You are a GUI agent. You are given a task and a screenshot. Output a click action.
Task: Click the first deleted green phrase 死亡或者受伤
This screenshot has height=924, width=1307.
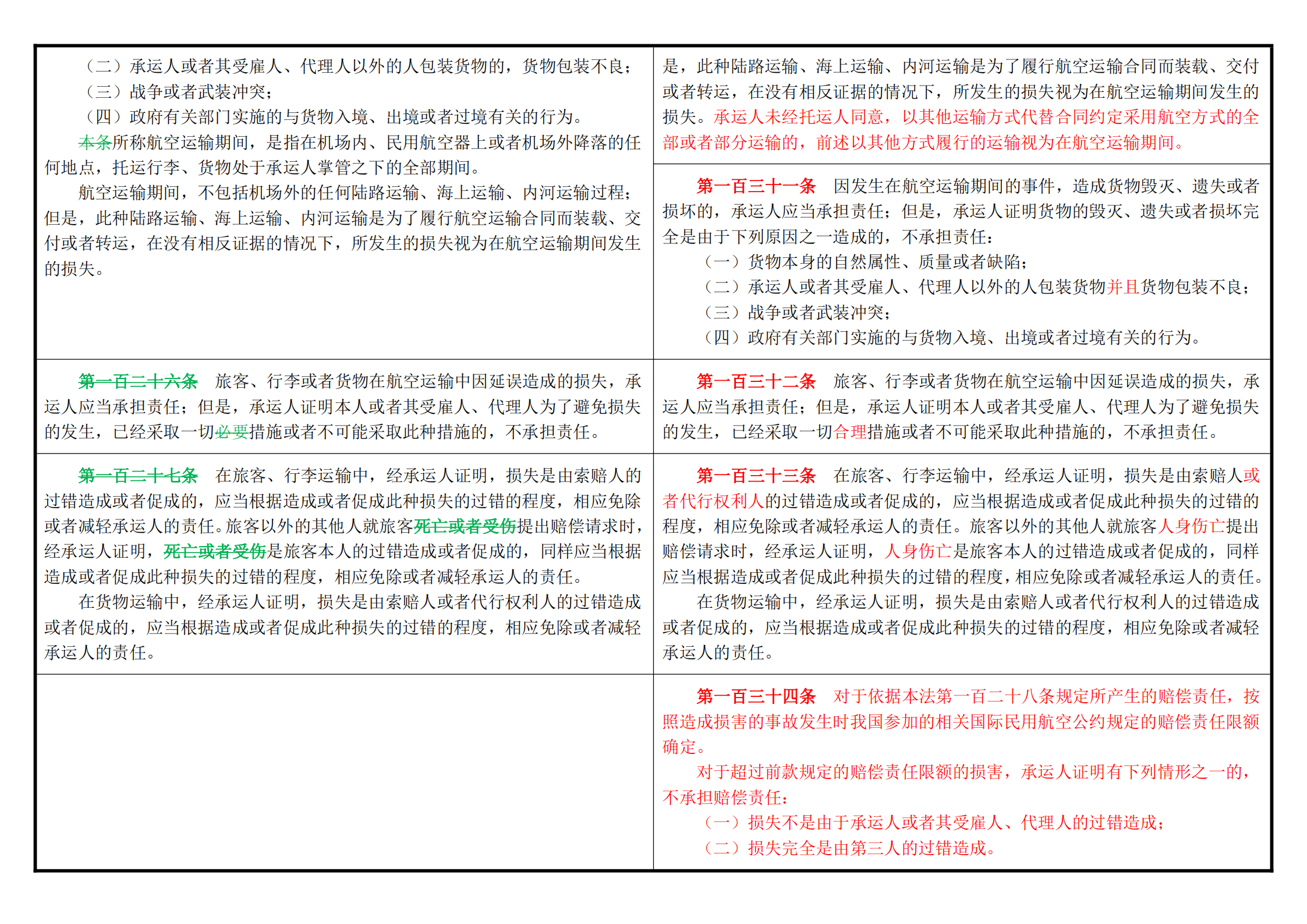[465, 526]
